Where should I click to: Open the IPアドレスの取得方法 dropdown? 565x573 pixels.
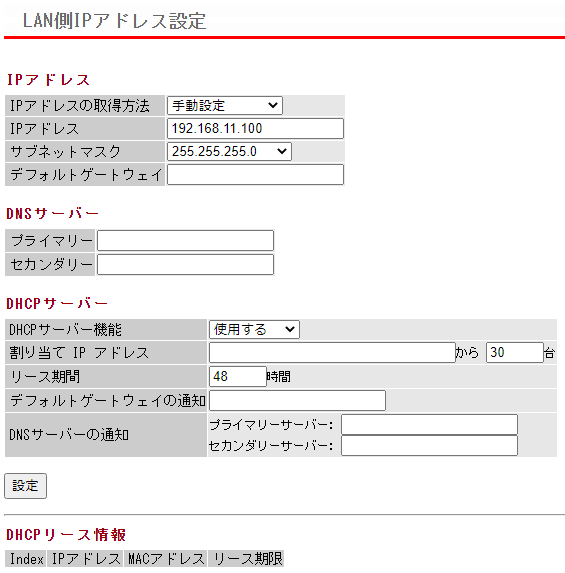pyautogui.click(x=225, y=106)
